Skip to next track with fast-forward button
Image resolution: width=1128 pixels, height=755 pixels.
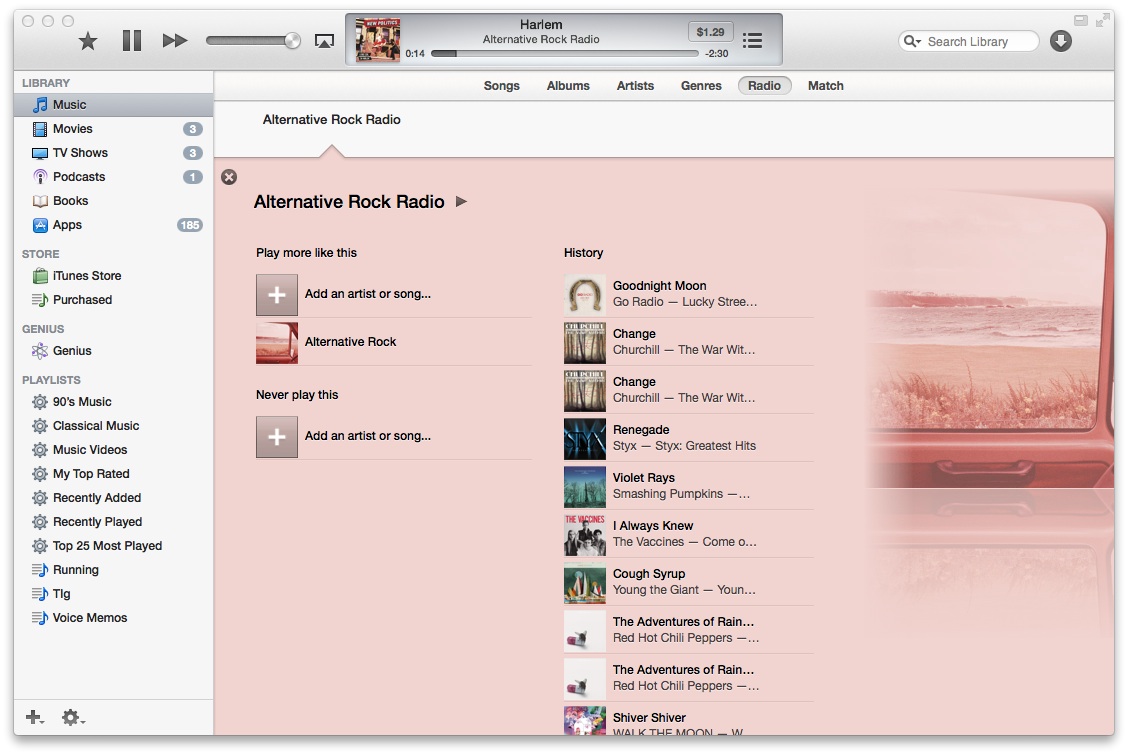[175, 41]
